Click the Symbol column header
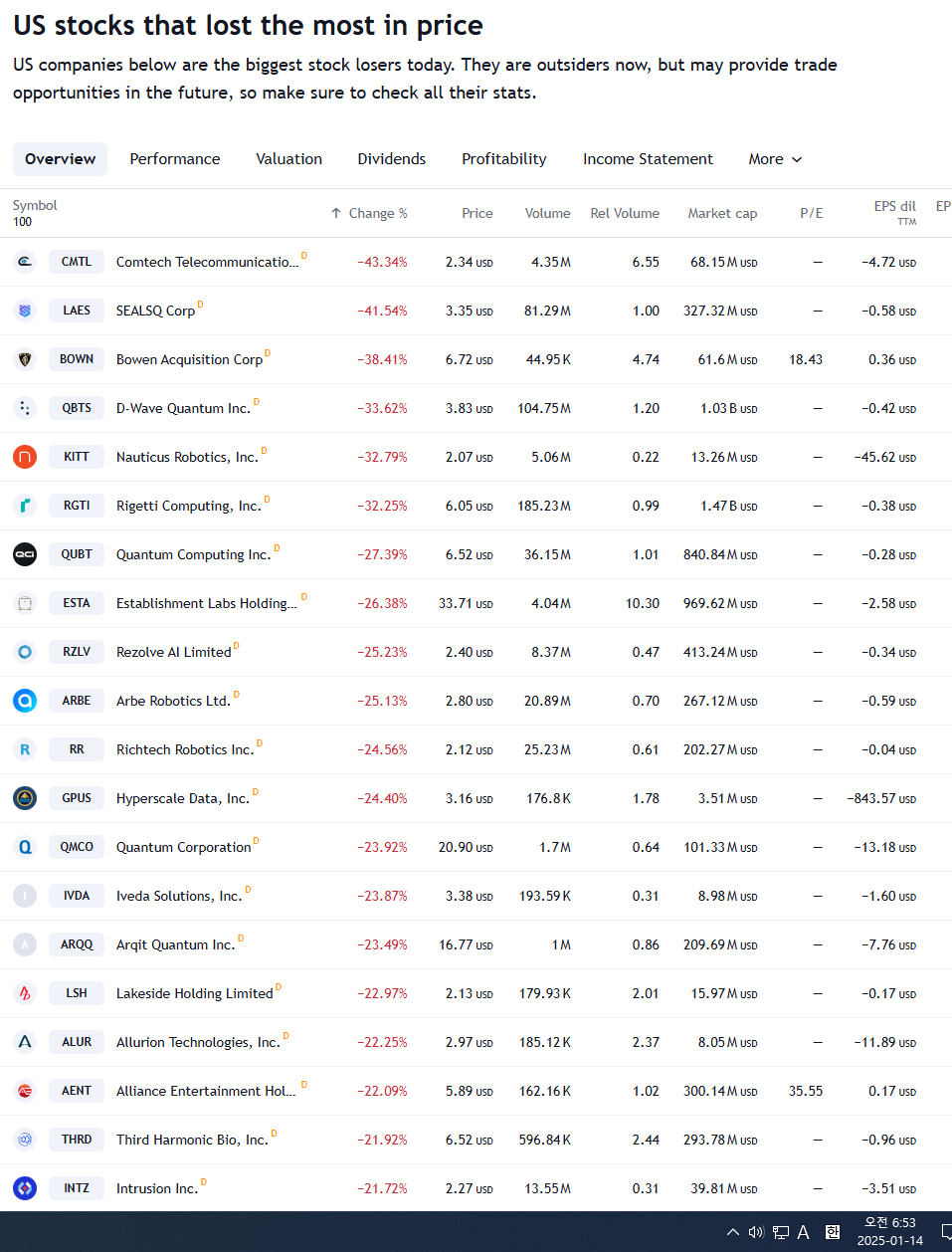This screenshot has width=952, height=1252. pyautogui.click(x=35, y=206)
